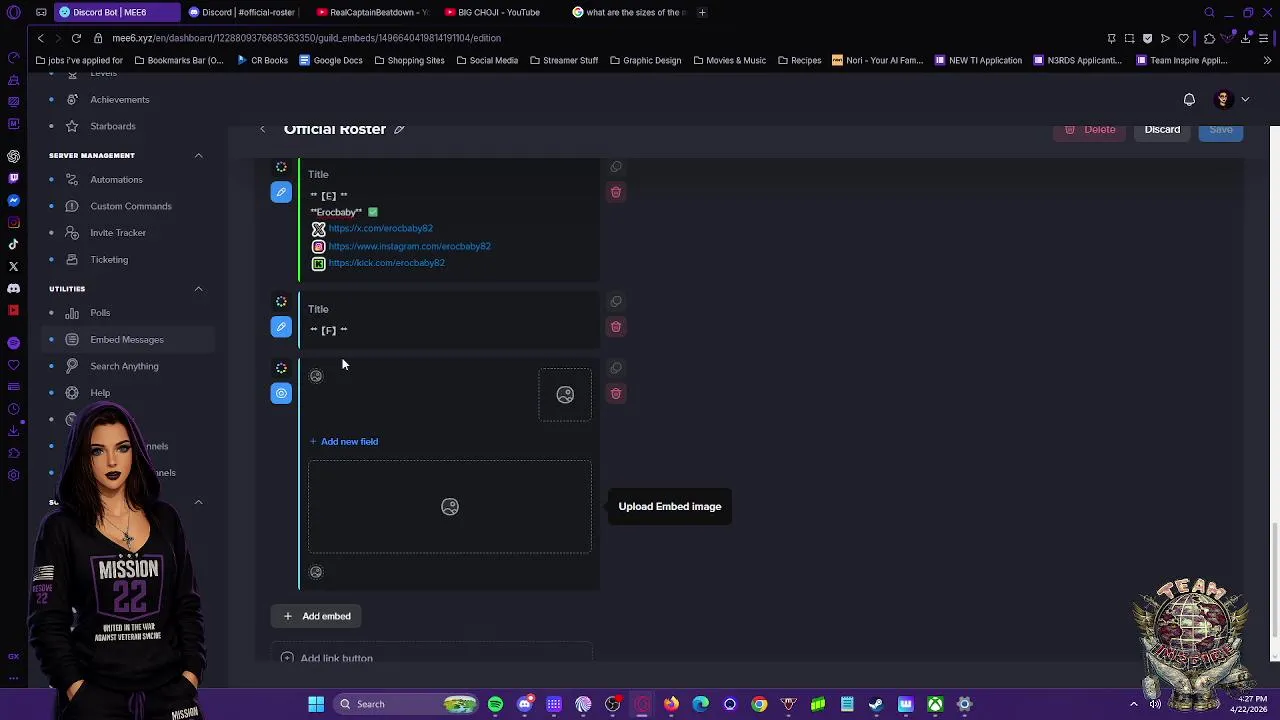
Task: Upload the embed author icon image
Action: click(316, 376)
